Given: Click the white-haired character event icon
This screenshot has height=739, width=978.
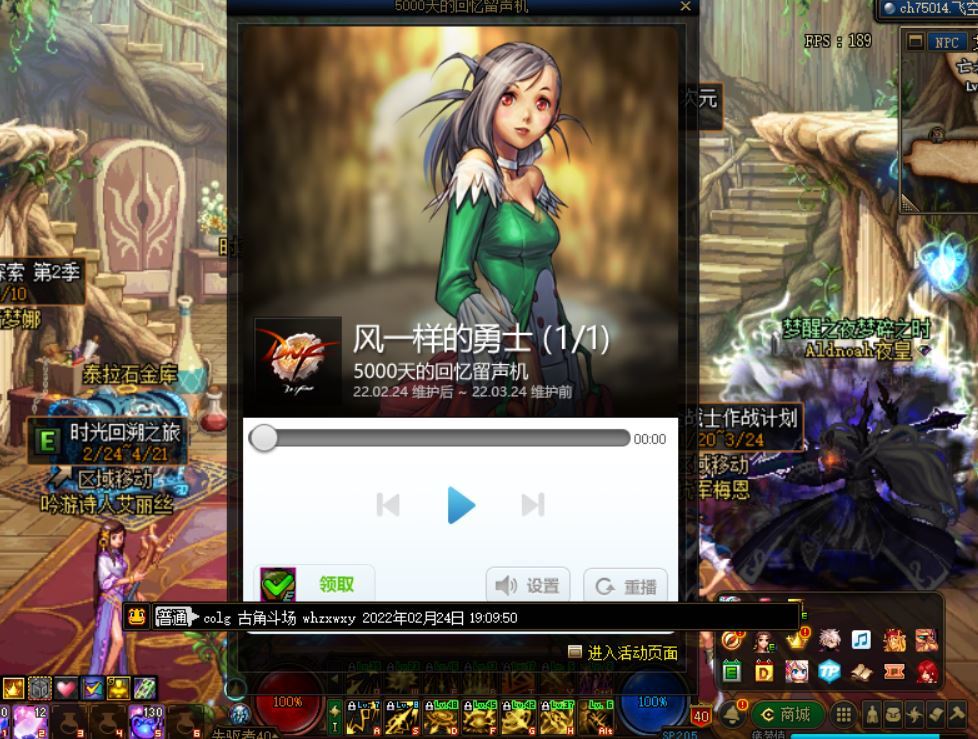Looking at the screenshot, I should [829, 640].
